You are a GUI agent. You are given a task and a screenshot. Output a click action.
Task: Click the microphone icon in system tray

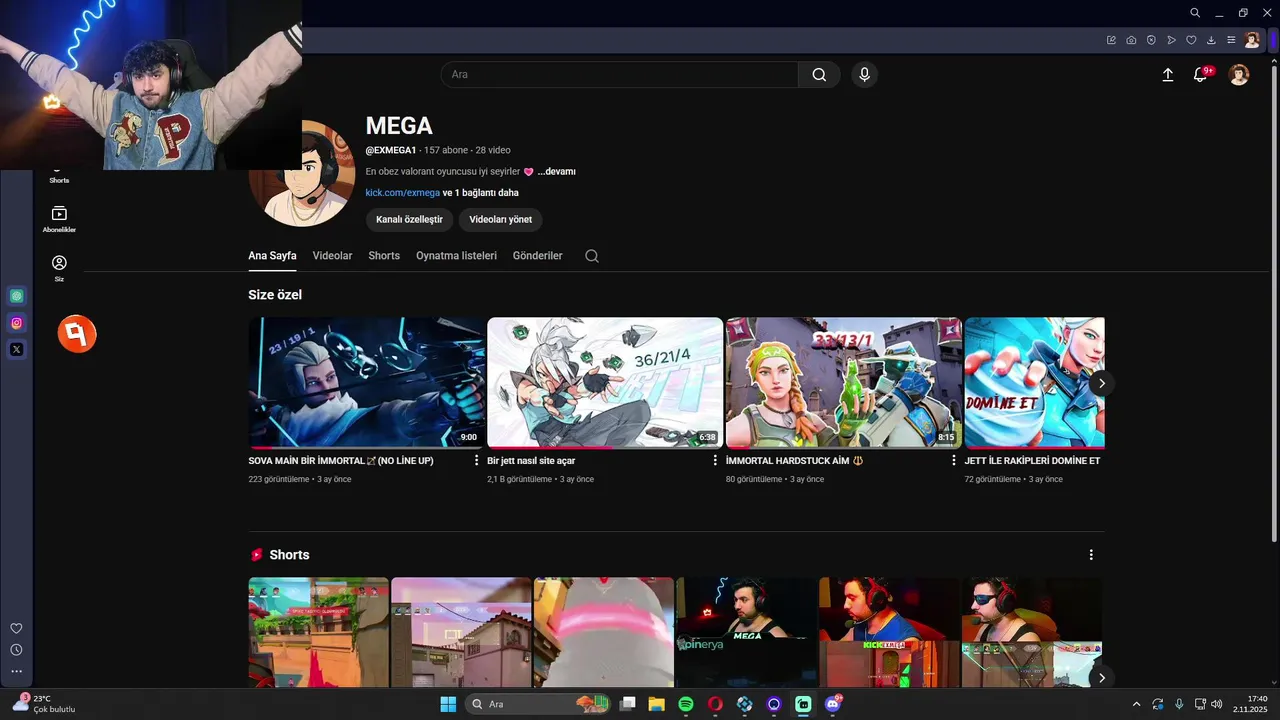pos(1179,704)
